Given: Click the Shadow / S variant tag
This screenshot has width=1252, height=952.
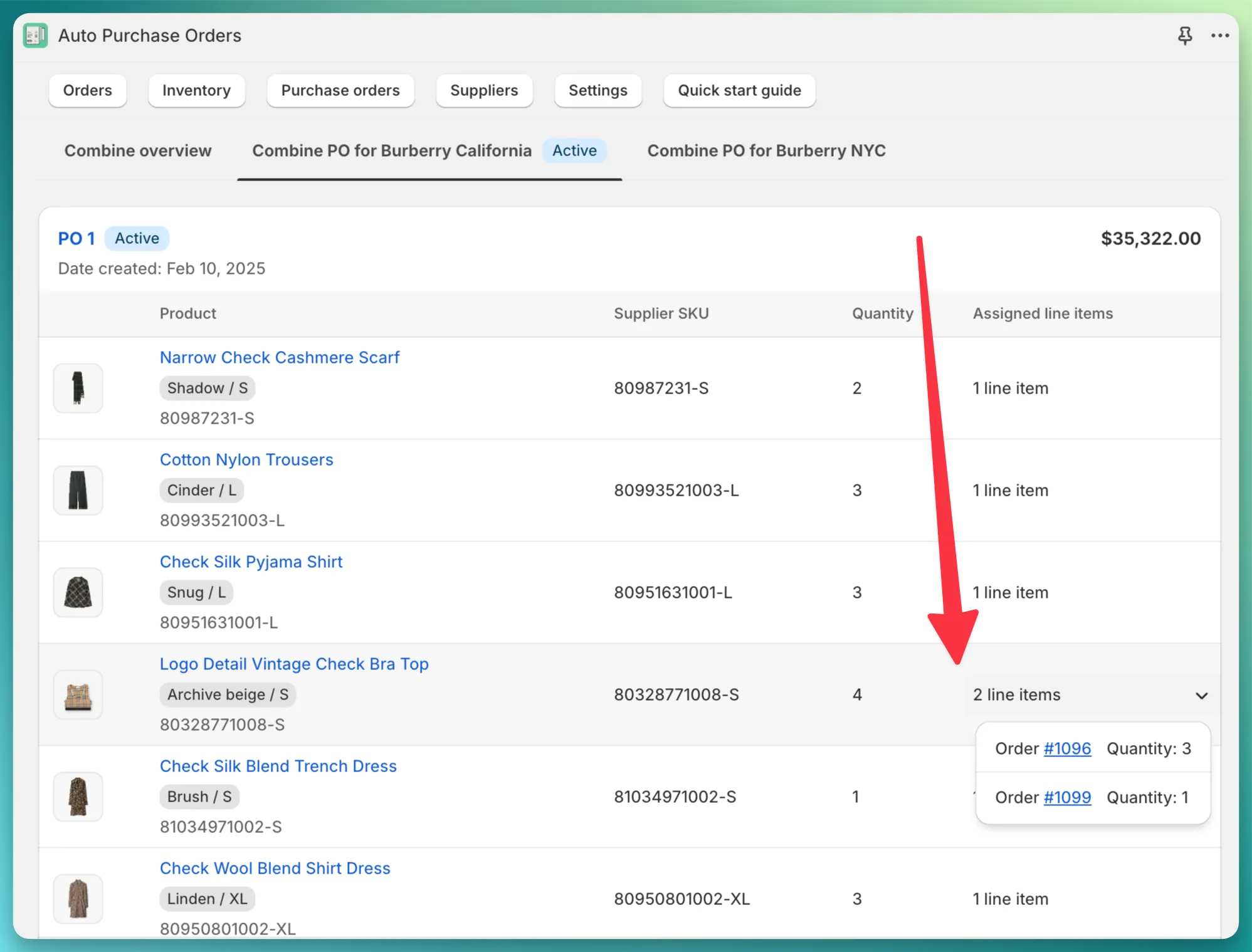Looking at the screenshot, I should tap(208, 388).
